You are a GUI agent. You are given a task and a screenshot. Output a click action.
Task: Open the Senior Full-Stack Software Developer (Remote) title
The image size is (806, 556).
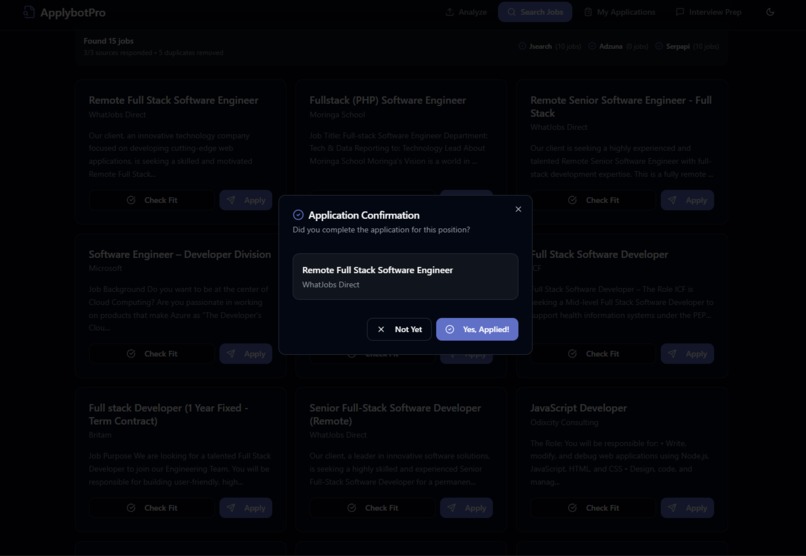pyautogui.click(x=395, y=414)
